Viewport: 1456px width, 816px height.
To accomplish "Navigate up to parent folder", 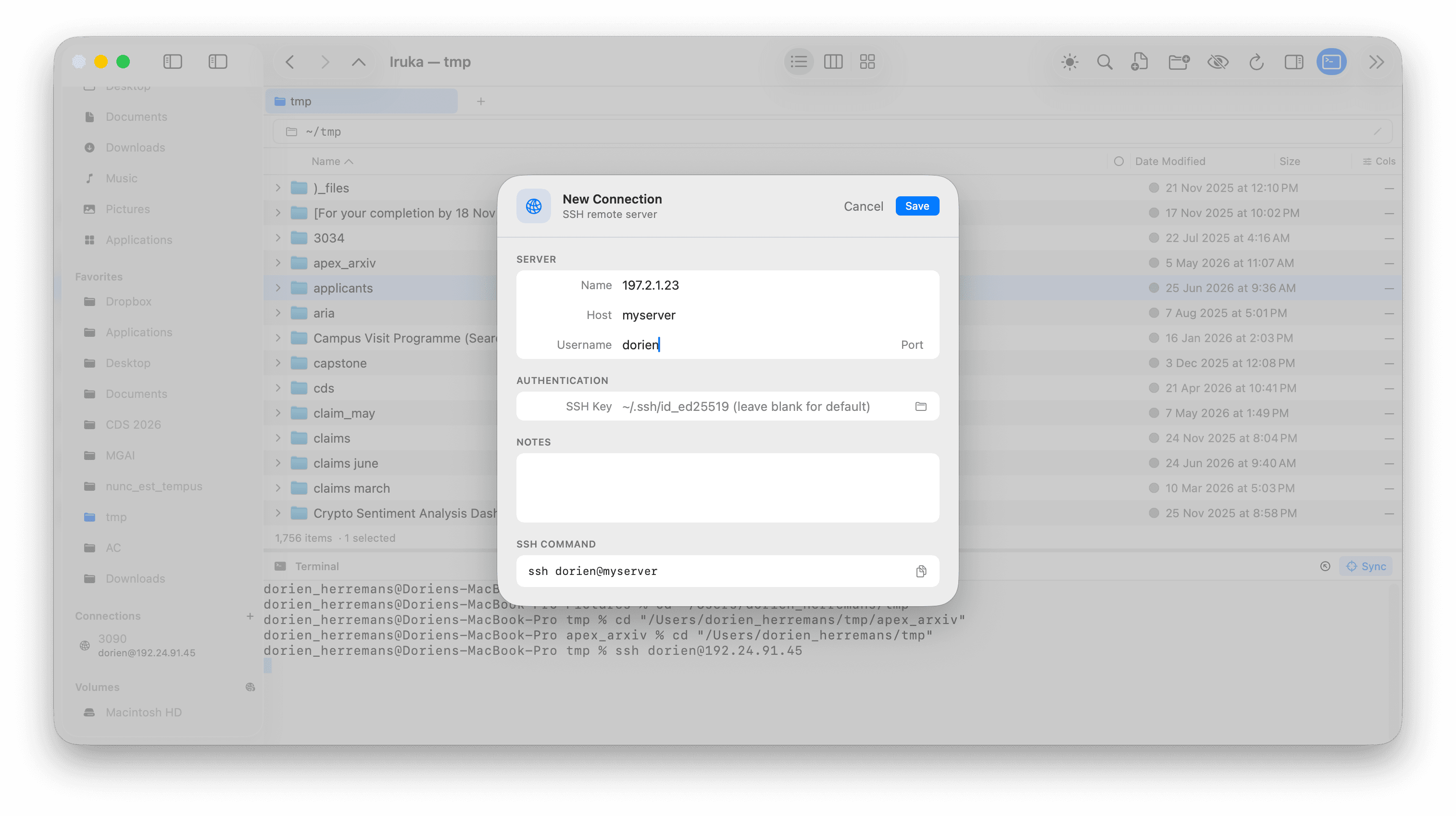I will [358, 62].
